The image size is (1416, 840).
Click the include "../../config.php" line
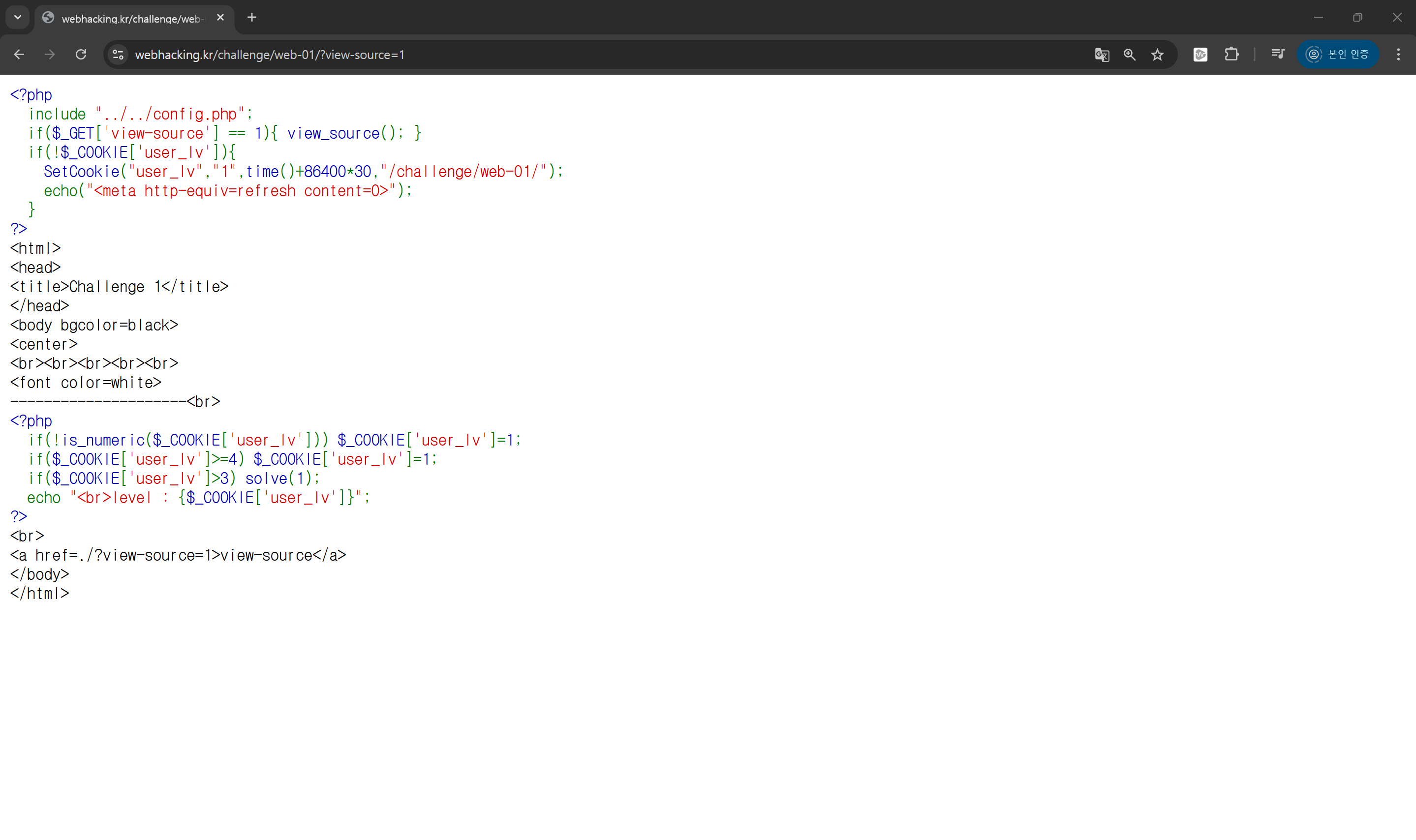point(140,114)
